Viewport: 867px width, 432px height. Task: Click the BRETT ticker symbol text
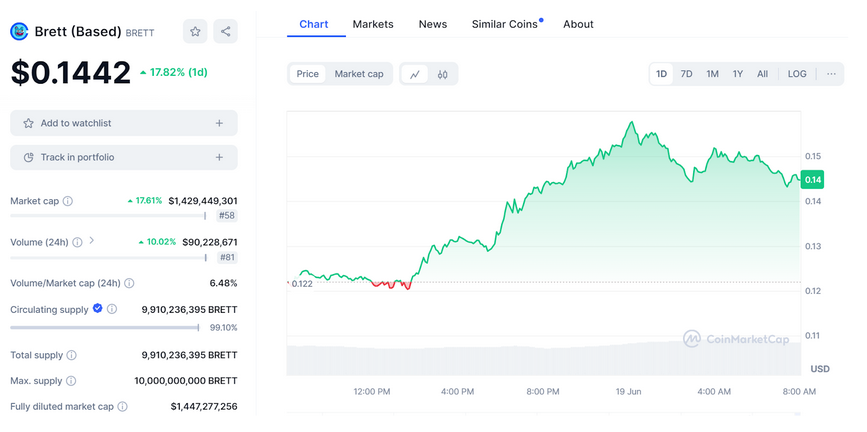(x=140, y=33)
